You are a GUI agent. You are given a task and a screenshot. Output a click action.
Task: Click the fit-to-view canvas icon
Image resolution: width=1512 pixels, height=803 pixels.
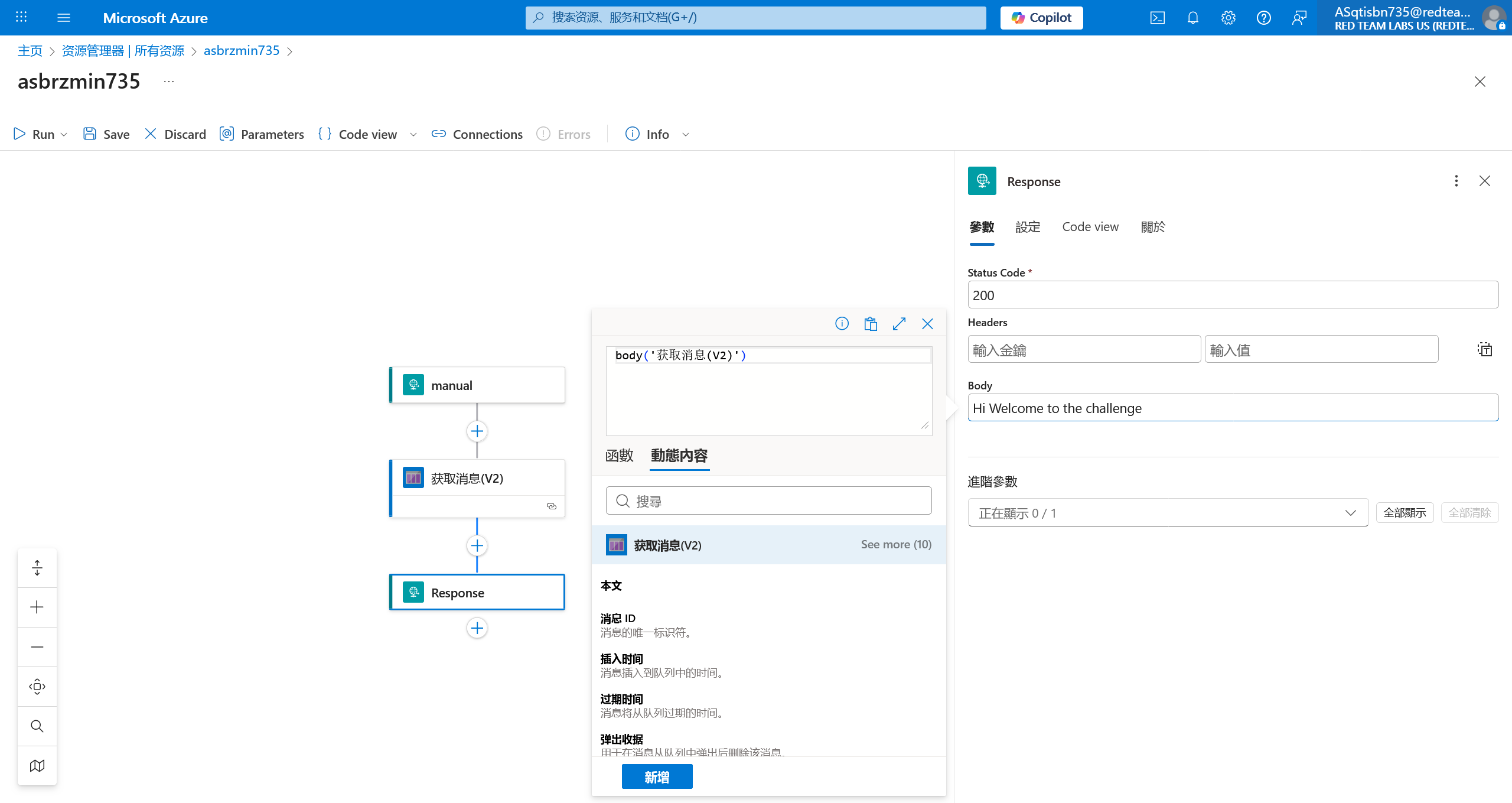pos(37,686)
